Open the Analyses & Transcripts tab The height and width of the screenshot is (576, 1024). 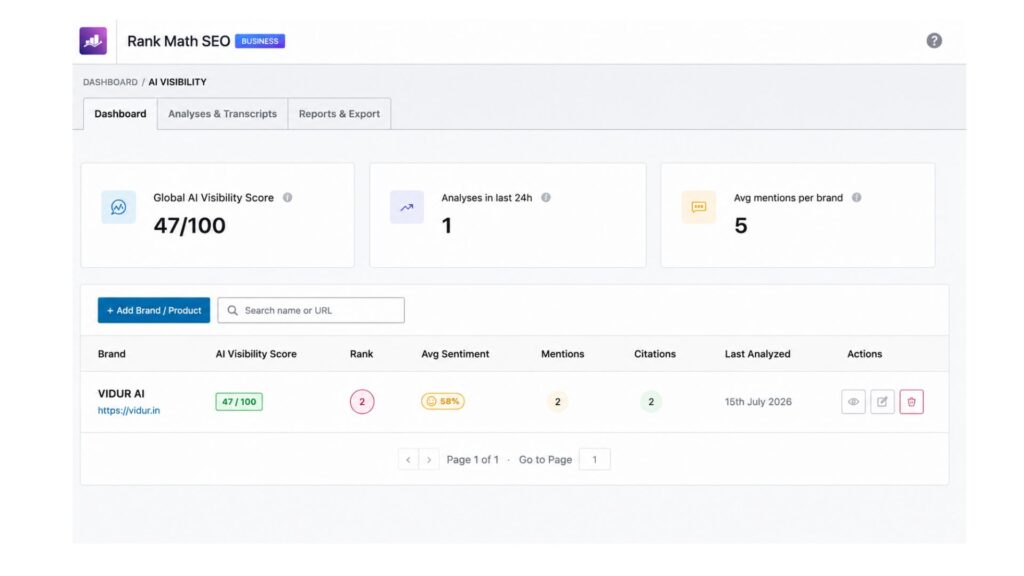(x=223, y=114)
